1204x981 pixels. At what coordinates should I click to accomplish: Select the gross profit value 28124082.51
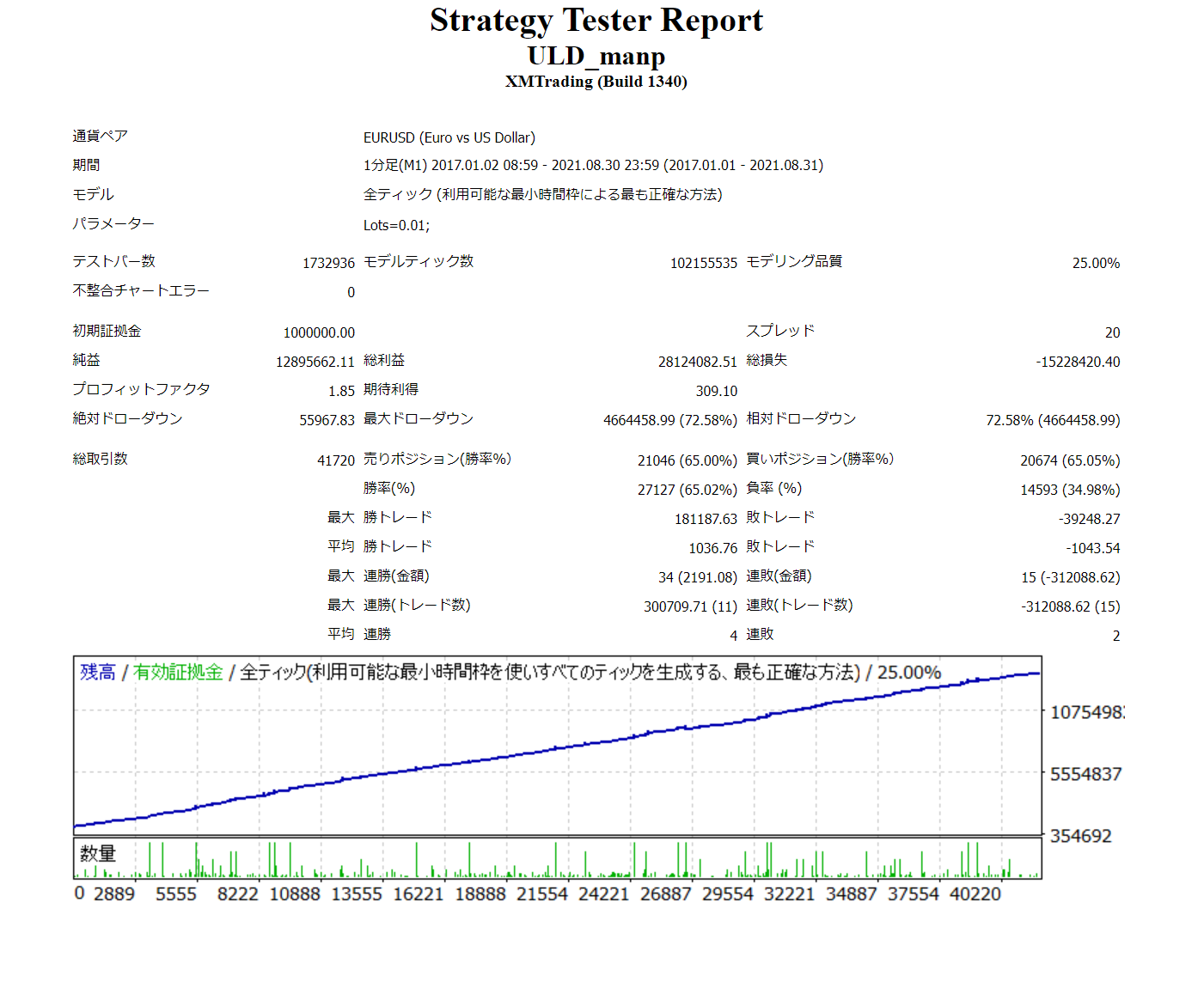point(697,362)
